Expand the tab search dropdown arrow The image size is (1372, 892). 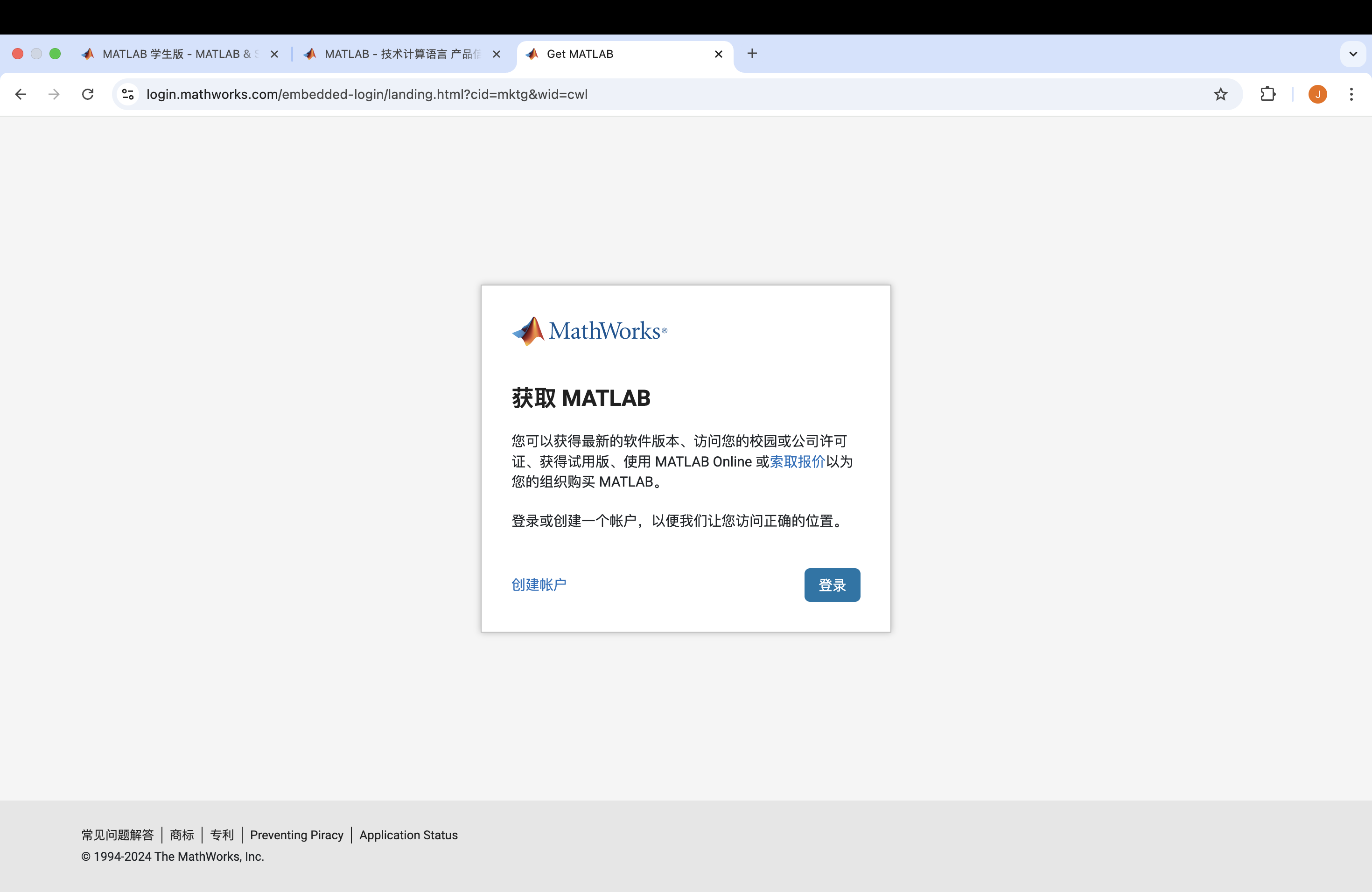[1353, 54]
